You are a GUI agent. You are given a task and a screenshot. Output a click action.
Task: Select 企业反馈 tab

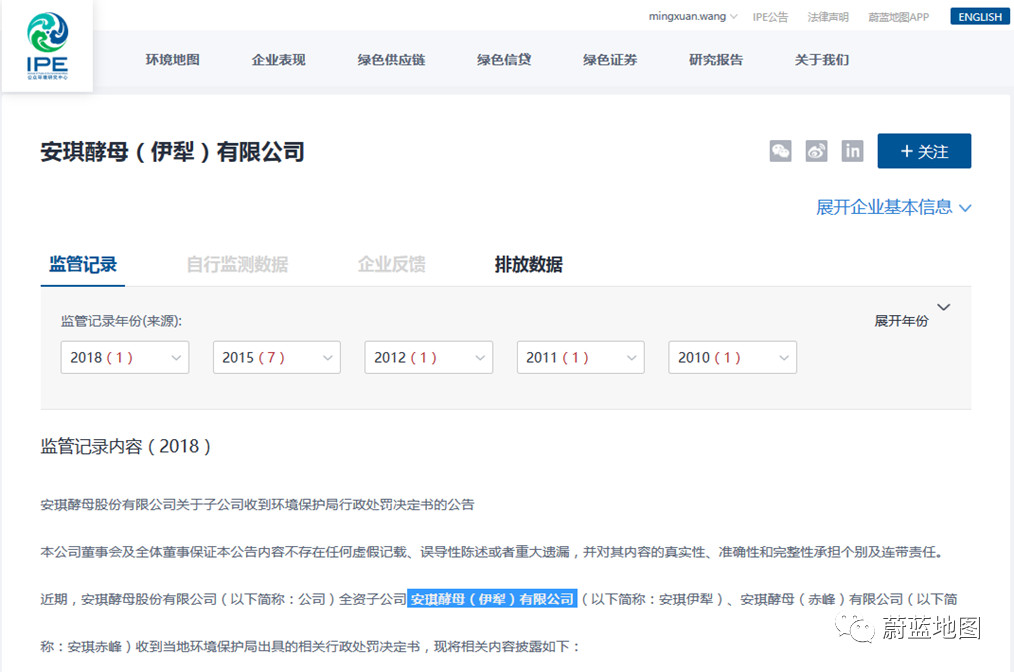[391, 265]
